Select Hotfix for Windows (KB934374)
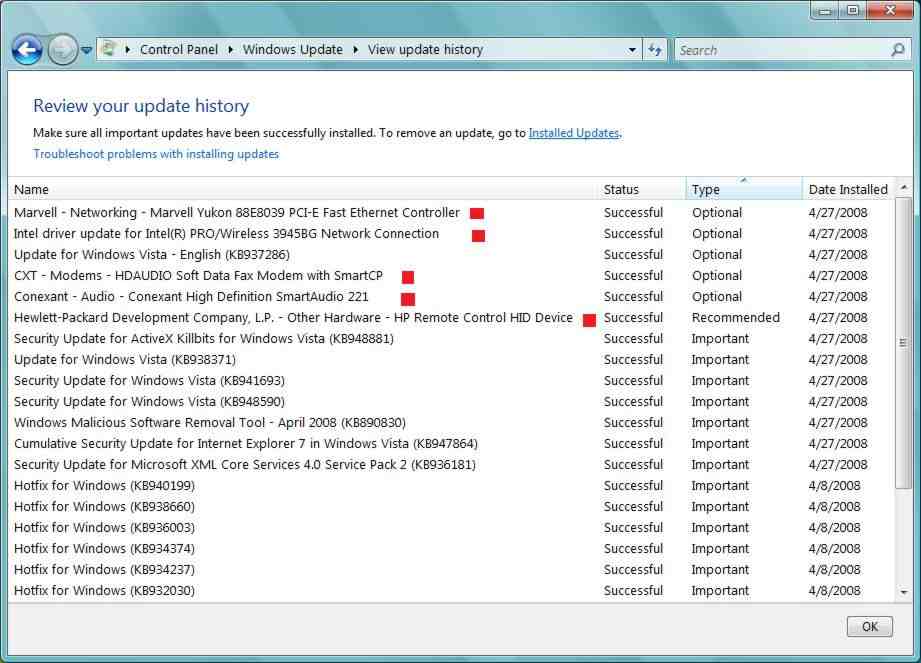 pyautogui.click(x=451, y=548)
